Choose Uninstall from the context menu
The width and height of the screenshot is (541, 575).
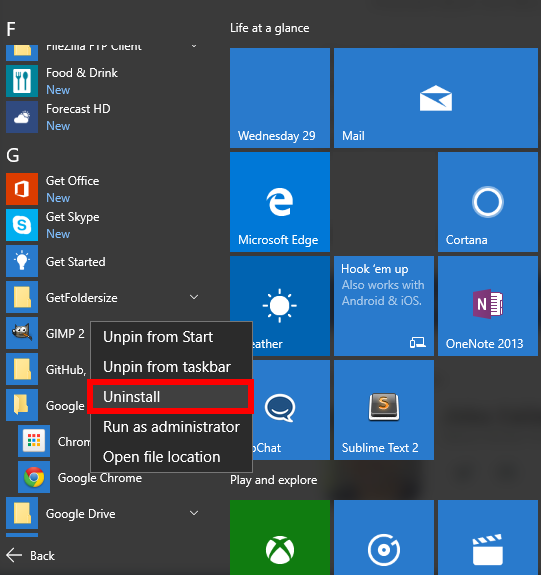coord(172,397)
